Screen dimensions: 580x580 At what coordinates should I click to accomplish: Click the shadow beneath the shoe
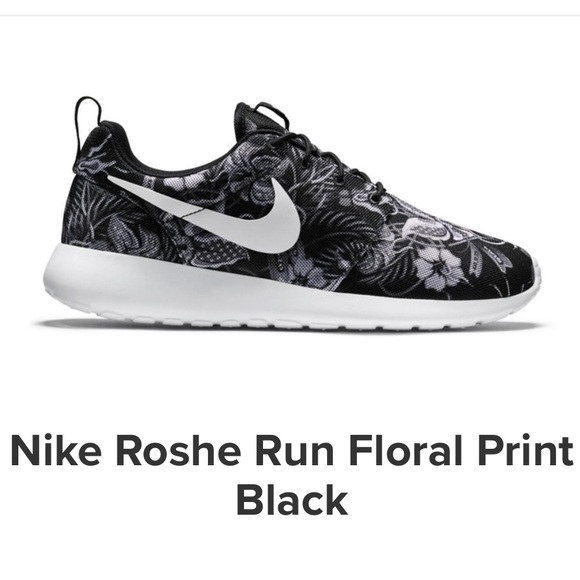tap(289, 328)
